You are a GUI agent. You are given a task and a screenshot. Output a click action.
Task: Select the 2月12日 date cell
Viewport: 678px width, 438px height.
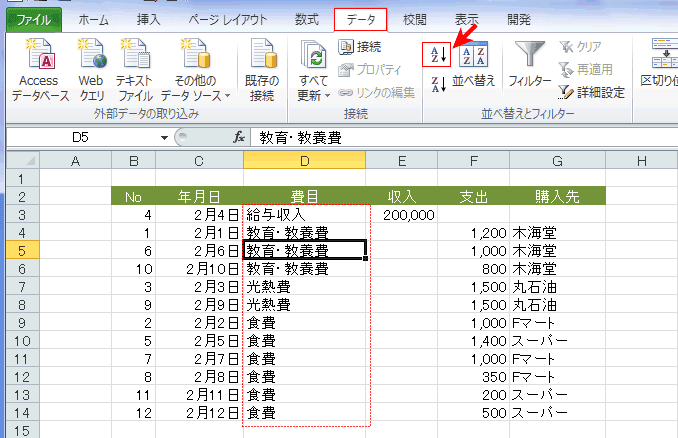point(199,413)
